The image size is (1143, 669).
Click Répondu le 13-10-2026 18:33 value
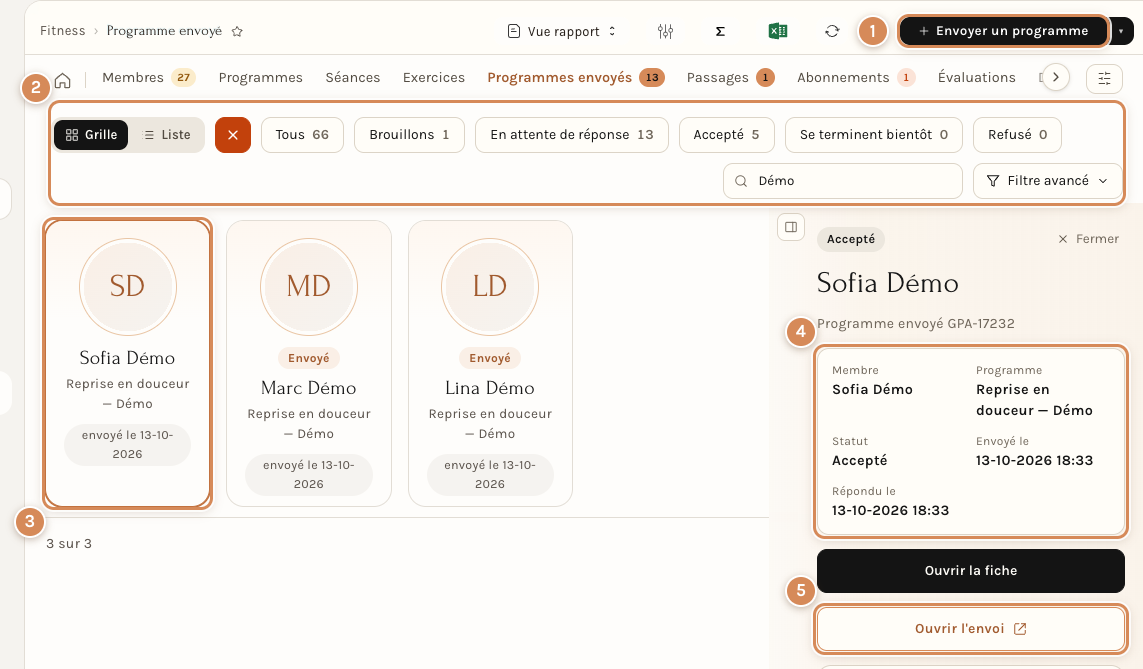coord(891,510)
